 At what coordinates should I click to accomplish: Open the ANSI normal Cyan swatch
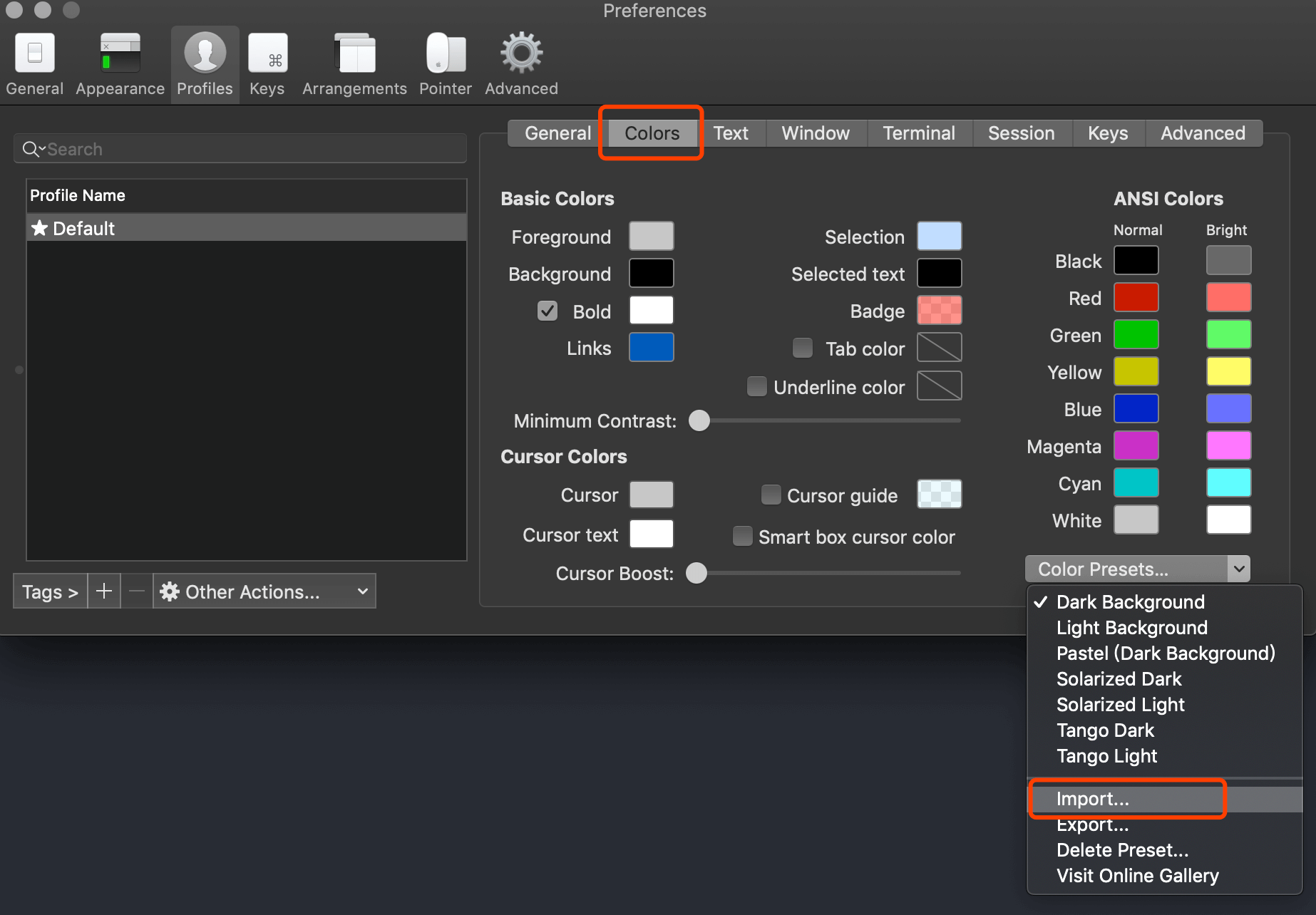pos(1136,482)
